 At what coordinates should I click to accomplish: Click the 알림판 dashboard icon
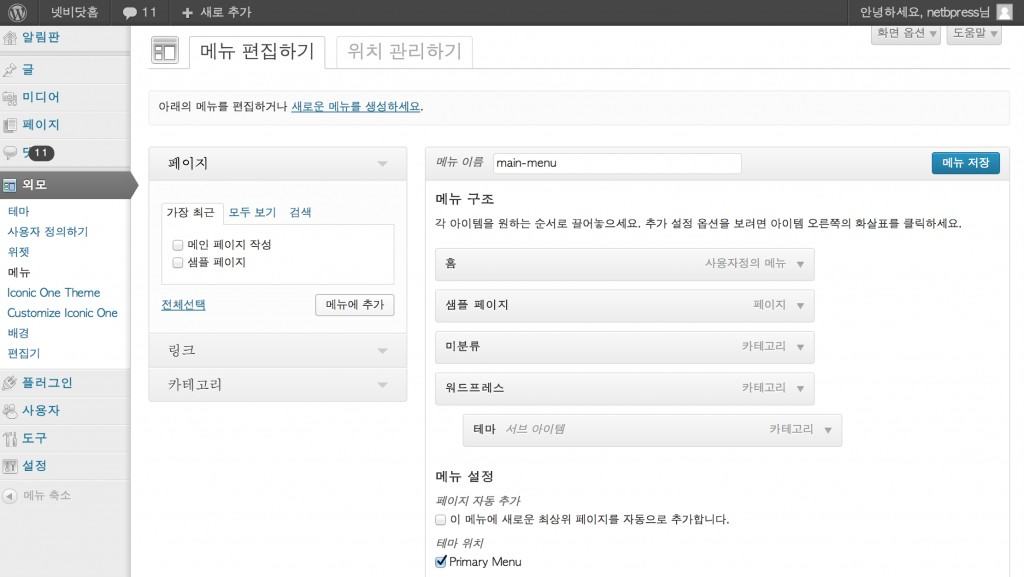[10, 39]
